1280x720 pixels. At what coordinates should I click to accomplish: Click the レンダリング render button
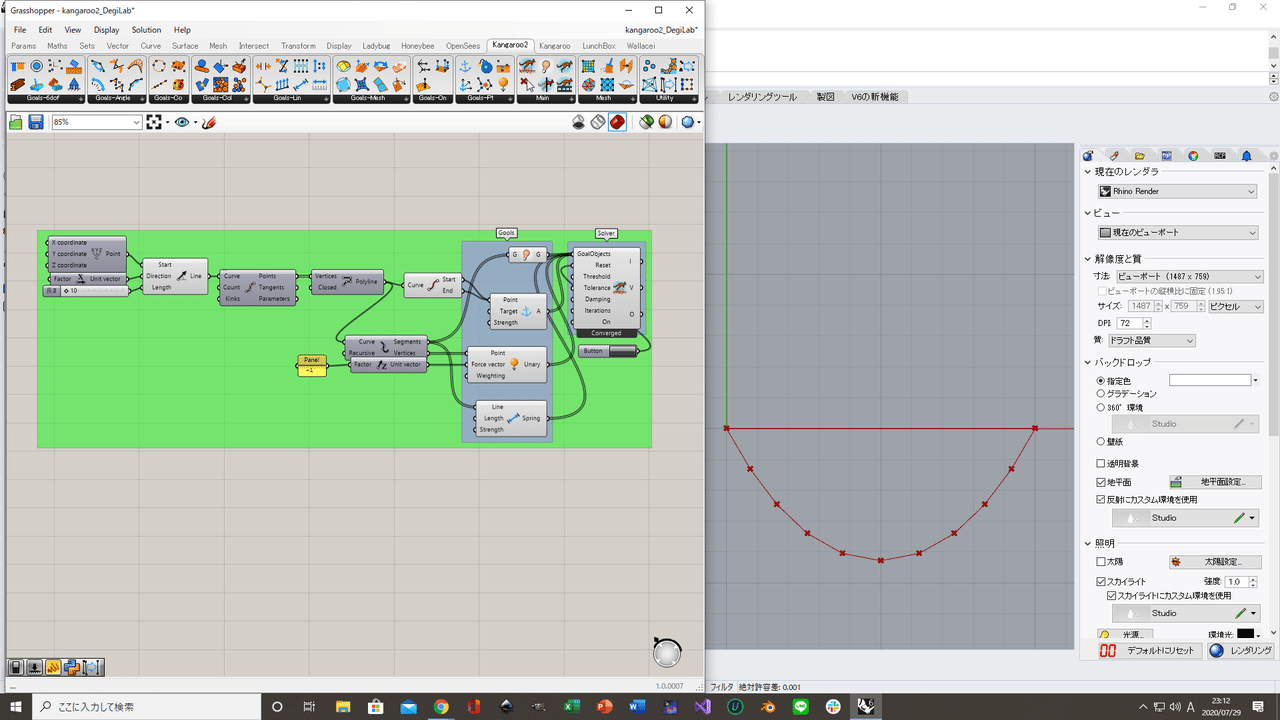(x=1240, y=651)
